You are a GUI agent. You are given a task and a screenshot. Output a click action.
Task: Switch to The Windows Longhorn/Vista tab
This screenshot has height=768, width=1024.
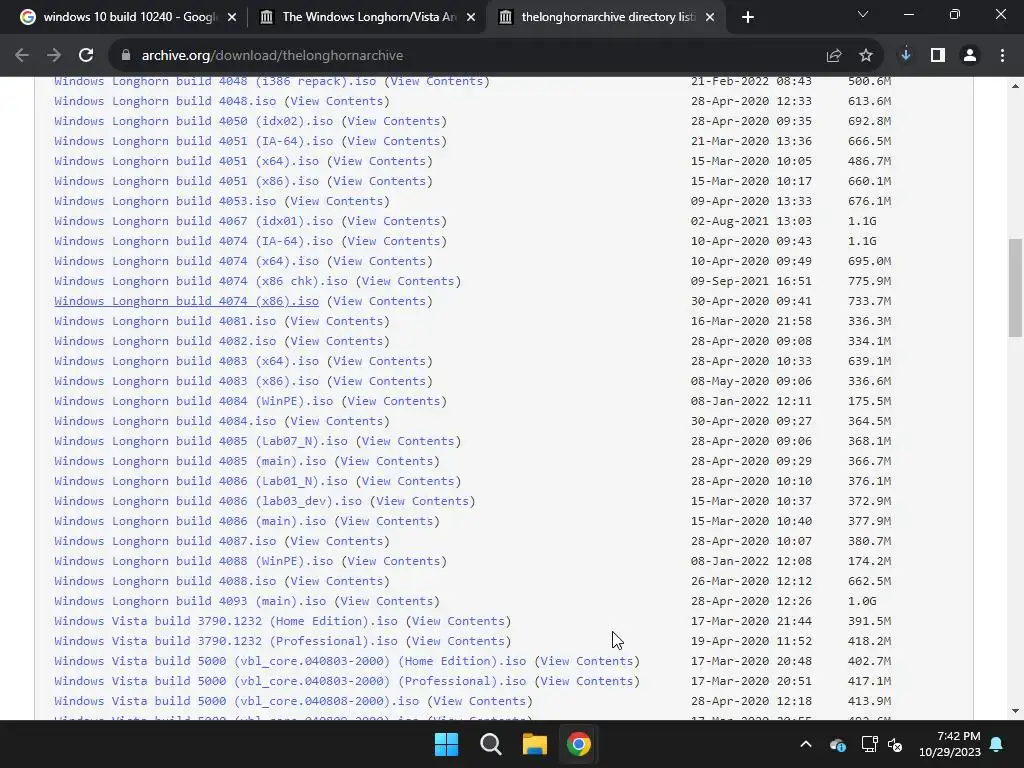[x=368, y=17]
